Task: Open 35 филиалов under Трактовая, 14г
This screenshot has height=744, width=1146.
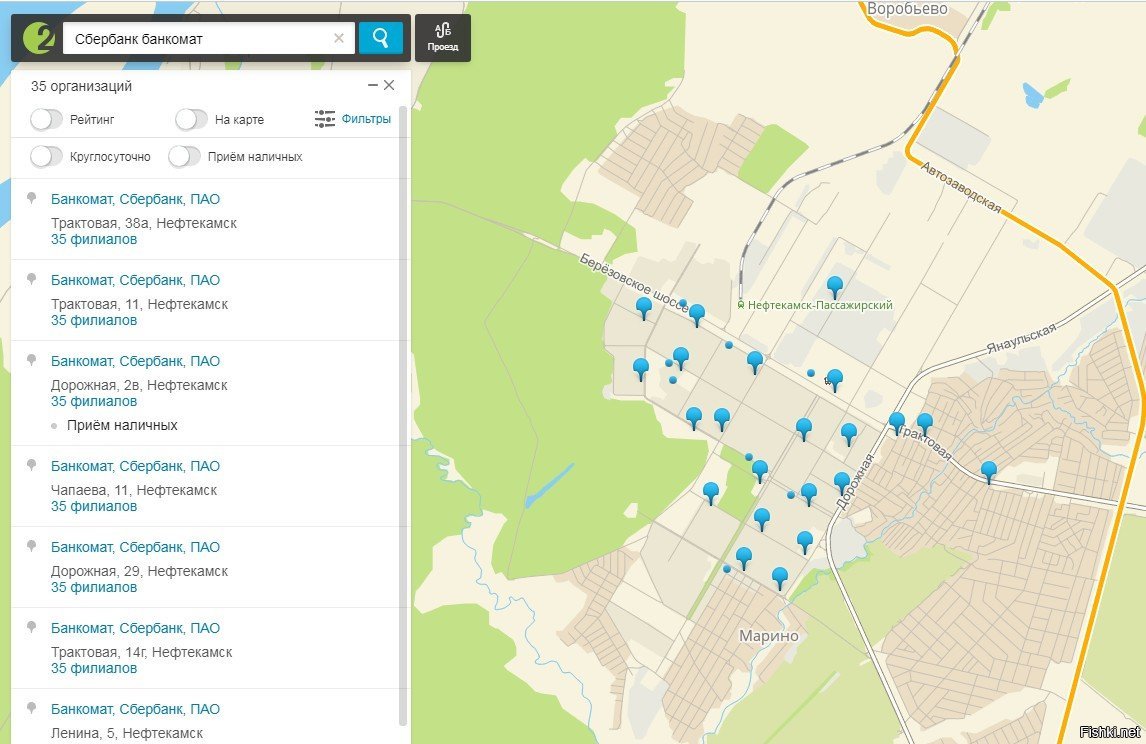Action: click(94, 669)
